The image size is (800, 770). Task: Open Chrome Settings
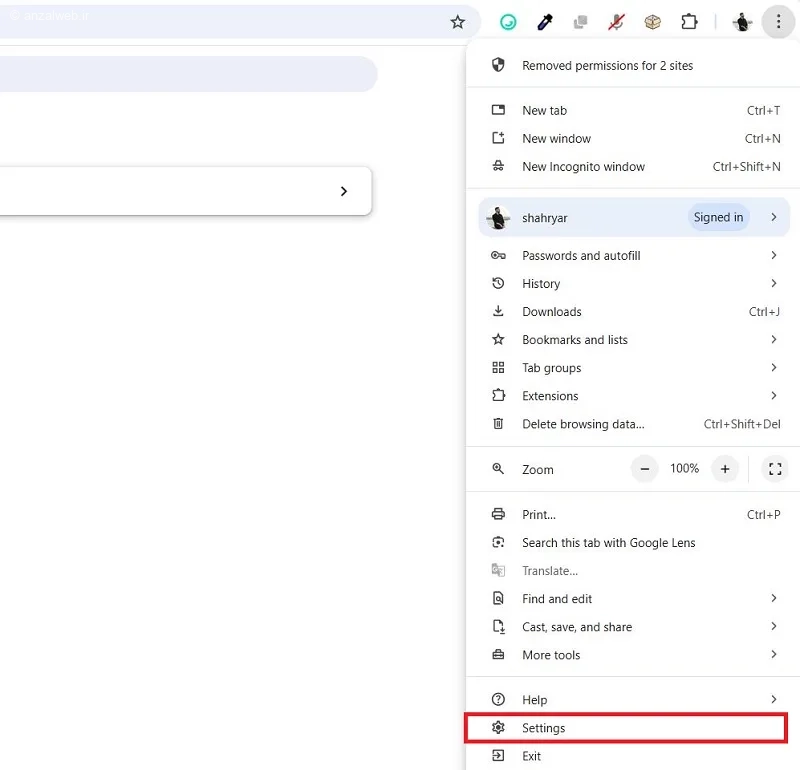point(626,728)
